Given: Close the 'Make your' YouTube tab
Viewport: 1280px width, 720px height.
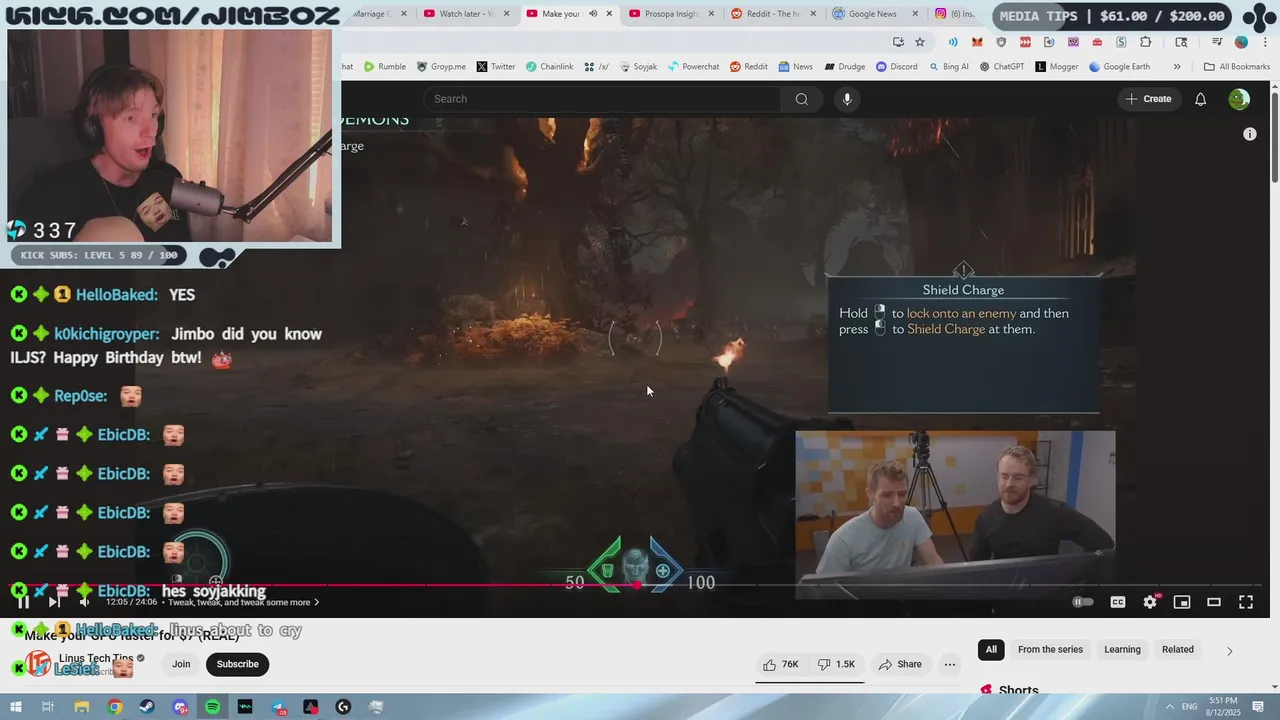Looking at the screenshot, I should tap(609, 14).
